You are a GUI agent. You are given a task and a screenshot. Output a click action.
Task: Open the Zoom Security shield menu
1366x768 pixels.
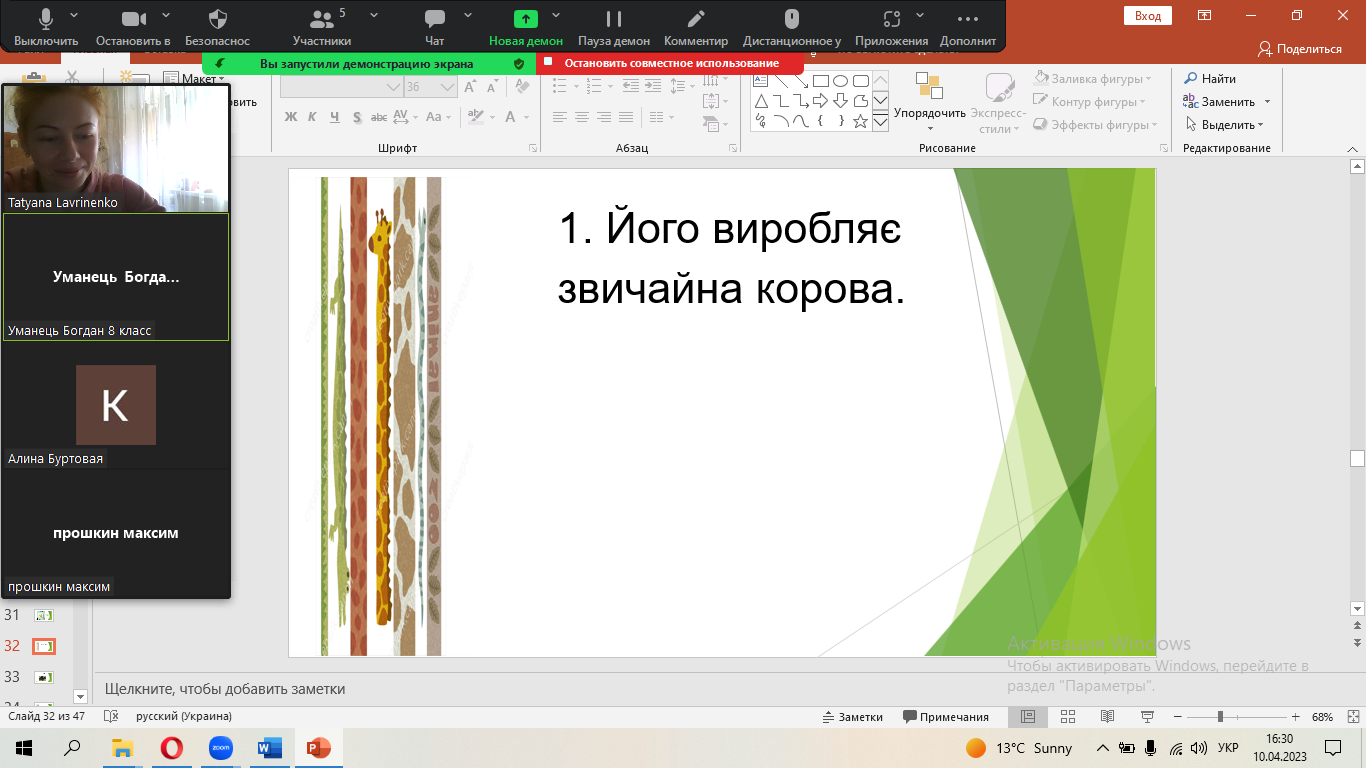pos(217,27)
